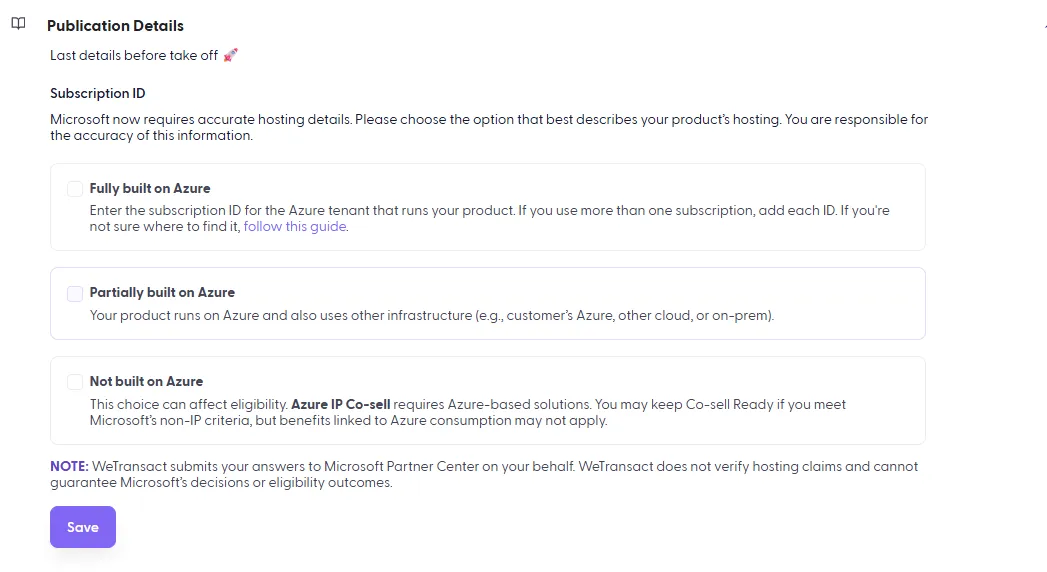Enable the Not built on Azure checkbox

75,382
